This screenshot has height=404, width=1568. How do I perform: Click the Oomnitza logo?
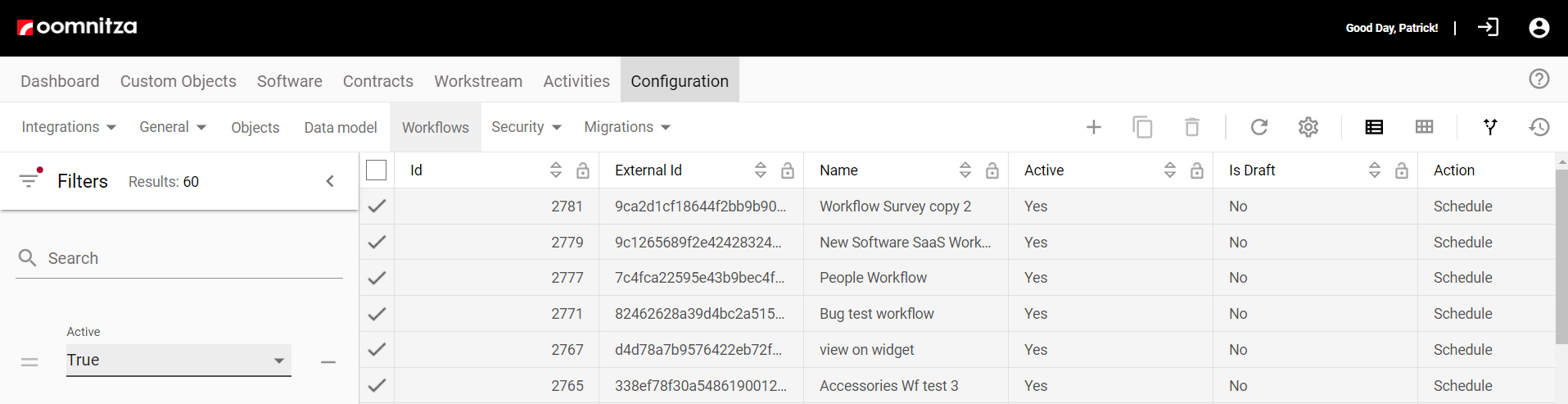pyautogui.click(x=77, y=27)
